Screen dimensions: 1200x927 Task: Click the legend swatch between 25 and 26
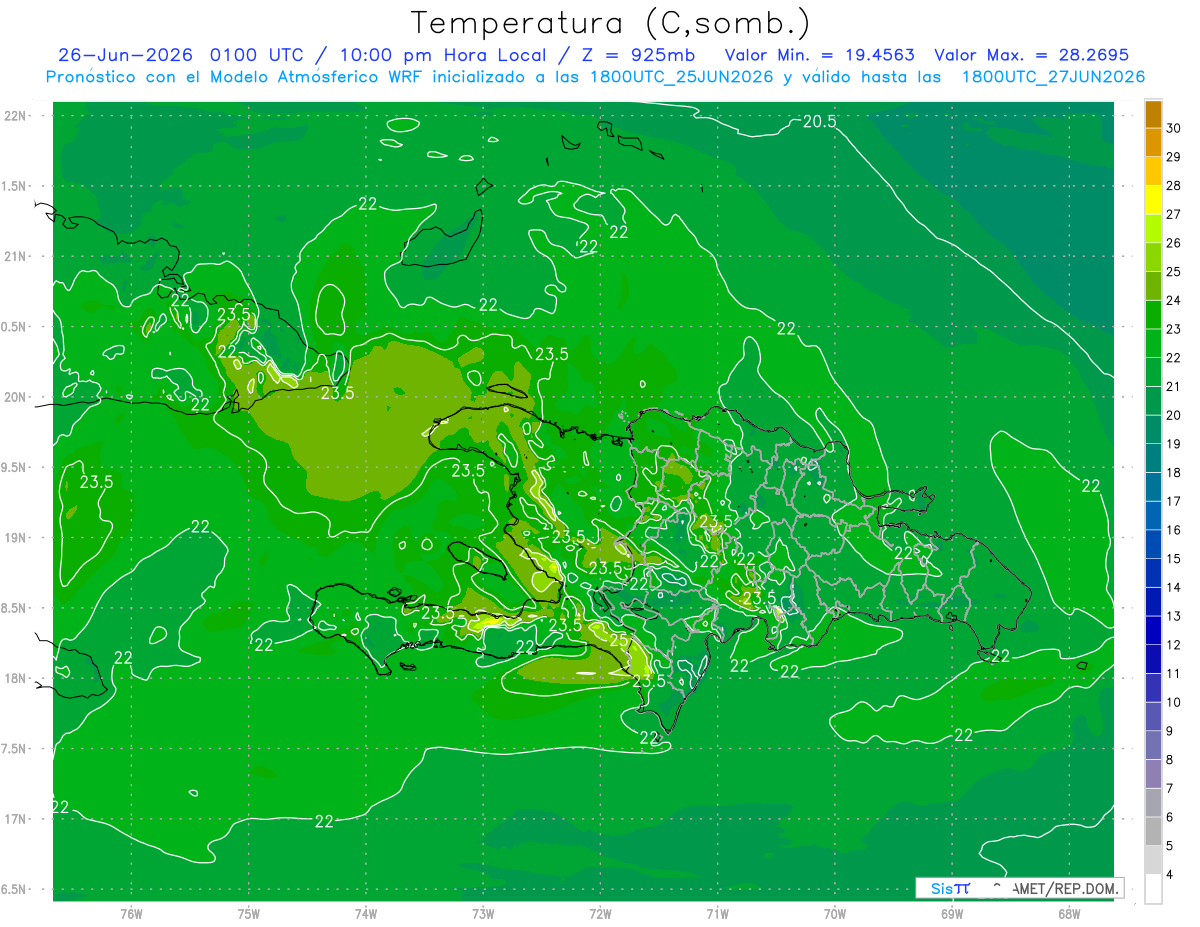coord(1153,257)
